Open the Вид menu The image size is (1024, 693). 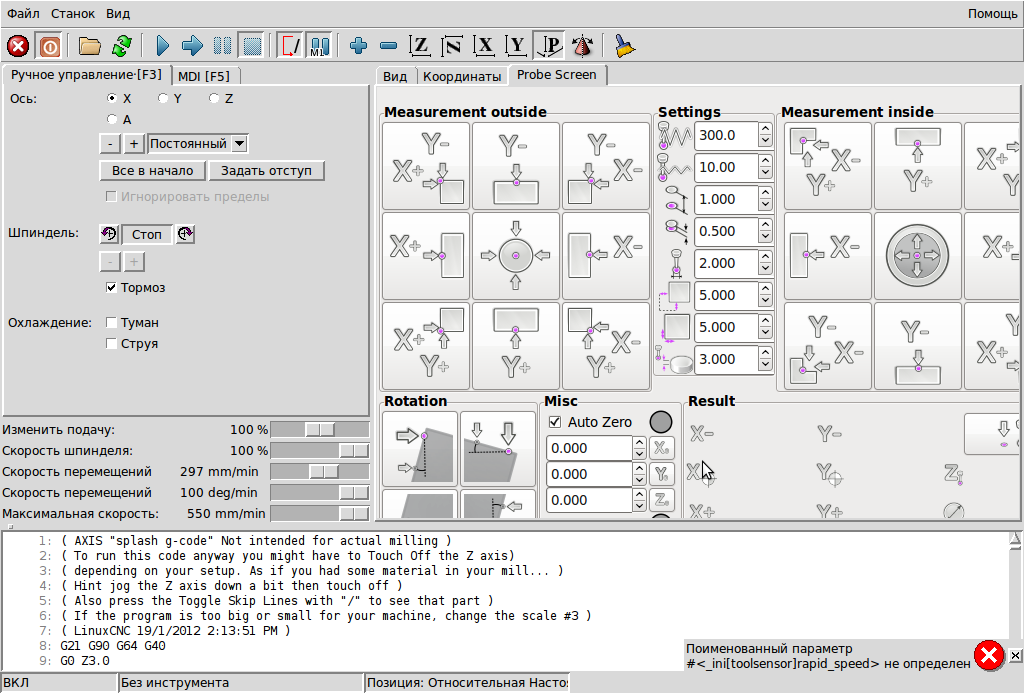click(x=118, y=13)
